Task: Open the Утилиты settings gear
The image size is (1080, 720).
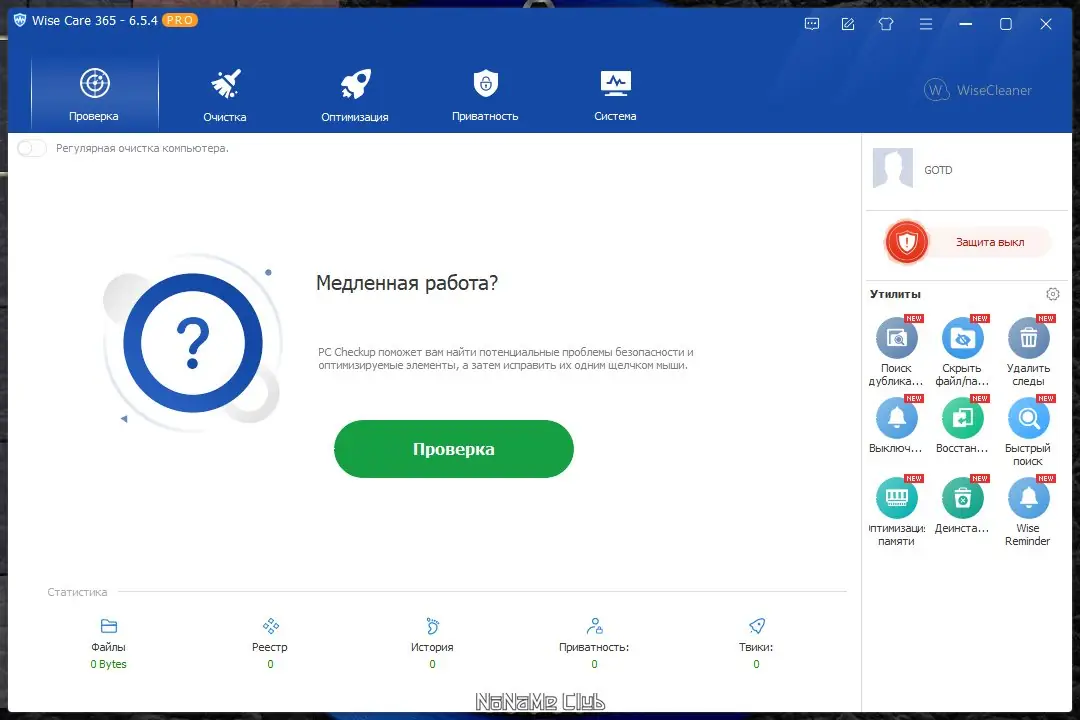Action: [1052, 293]
